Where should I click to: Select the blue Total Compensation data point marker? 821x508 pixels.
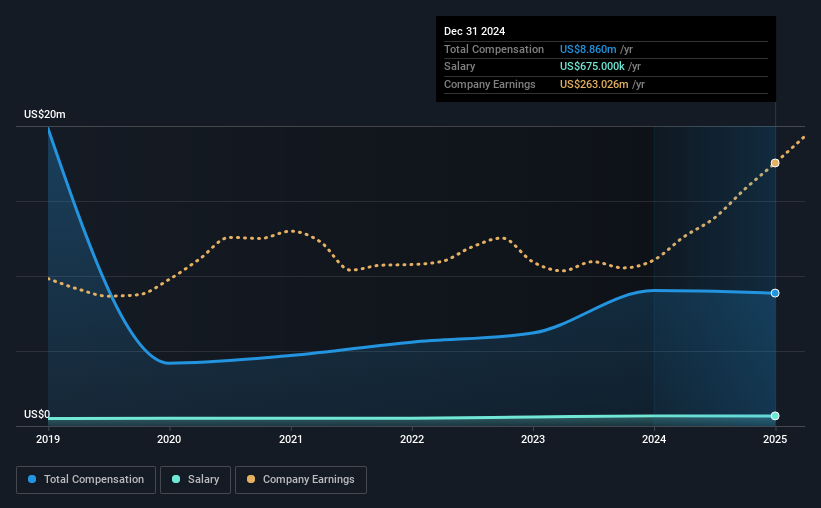(x=775, y=293)
